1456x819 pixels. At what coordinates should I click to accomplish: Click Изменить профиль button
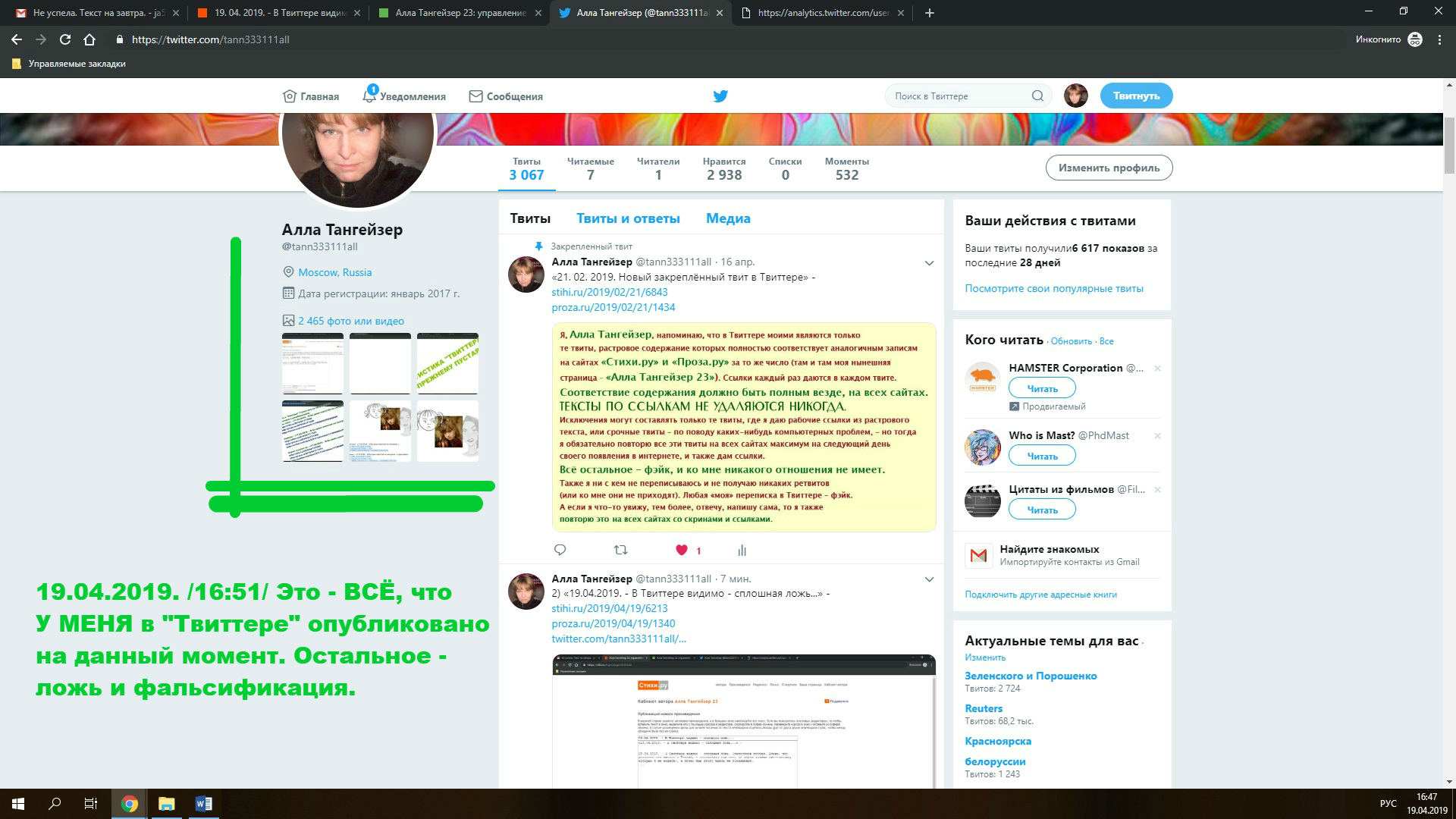tap(1109, 168)
